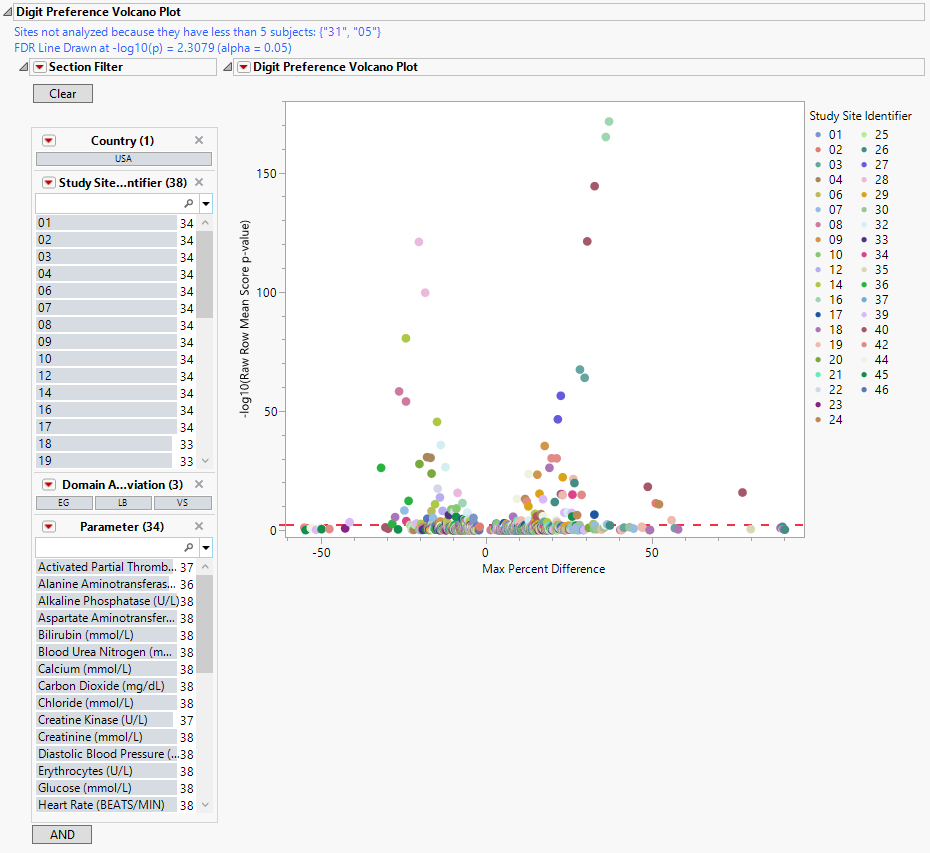
Task: Open the Parameter search options dropdown
Action: point(206,548)
